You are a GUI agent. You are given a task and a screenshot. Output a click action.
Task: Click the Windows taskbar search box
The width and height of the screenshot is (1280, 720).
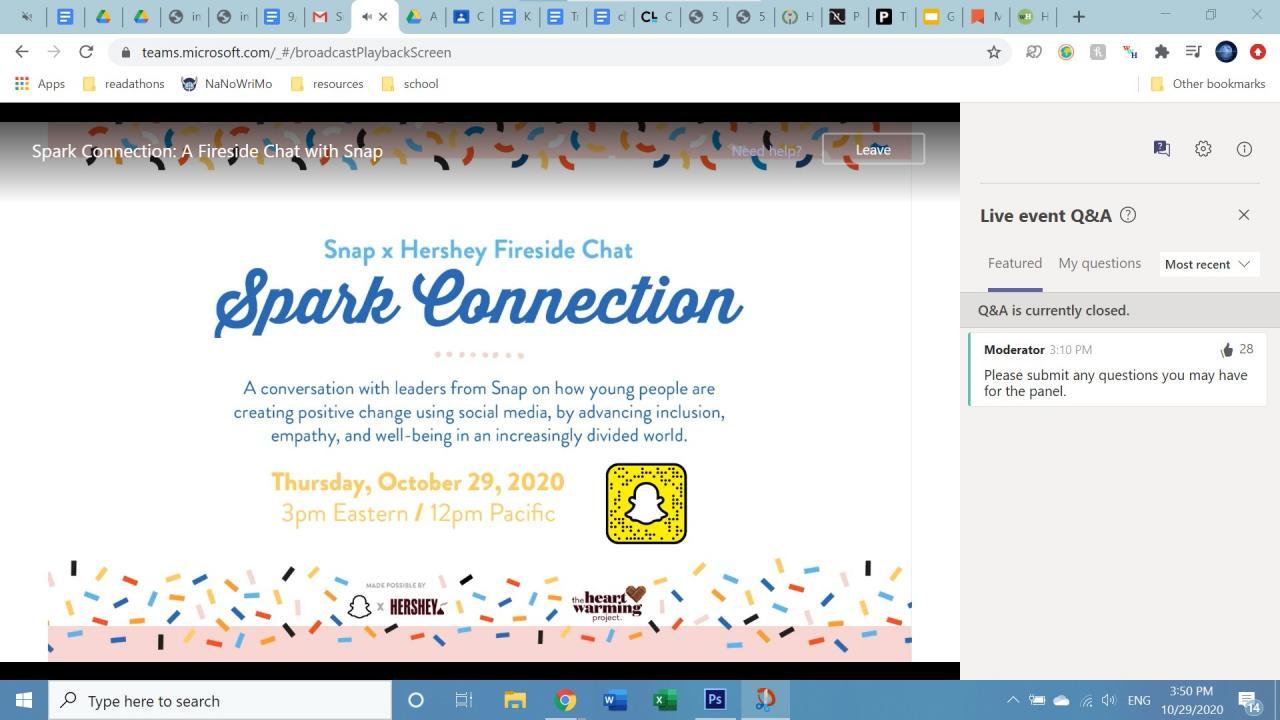coord(220,700)
